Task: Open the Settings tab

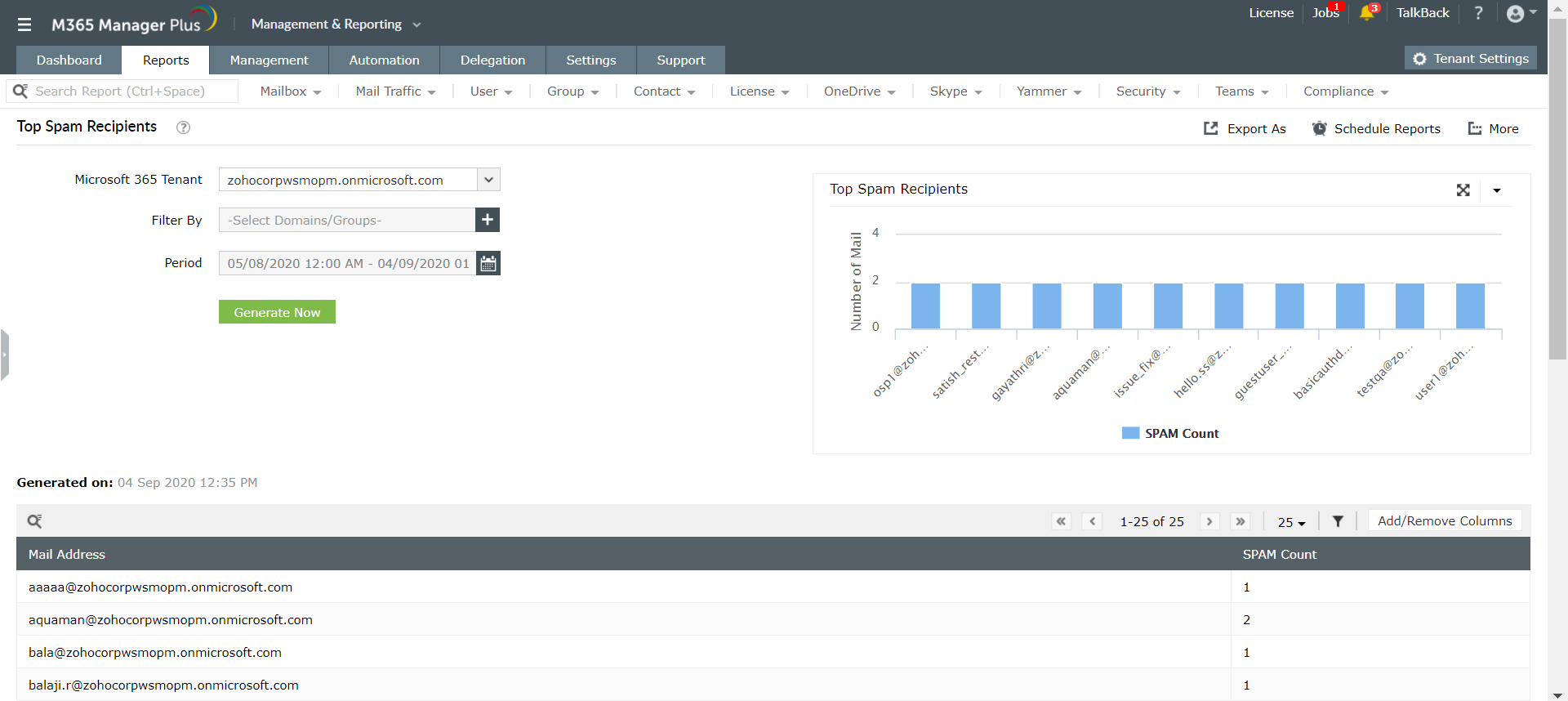Action: coord(591,60)
